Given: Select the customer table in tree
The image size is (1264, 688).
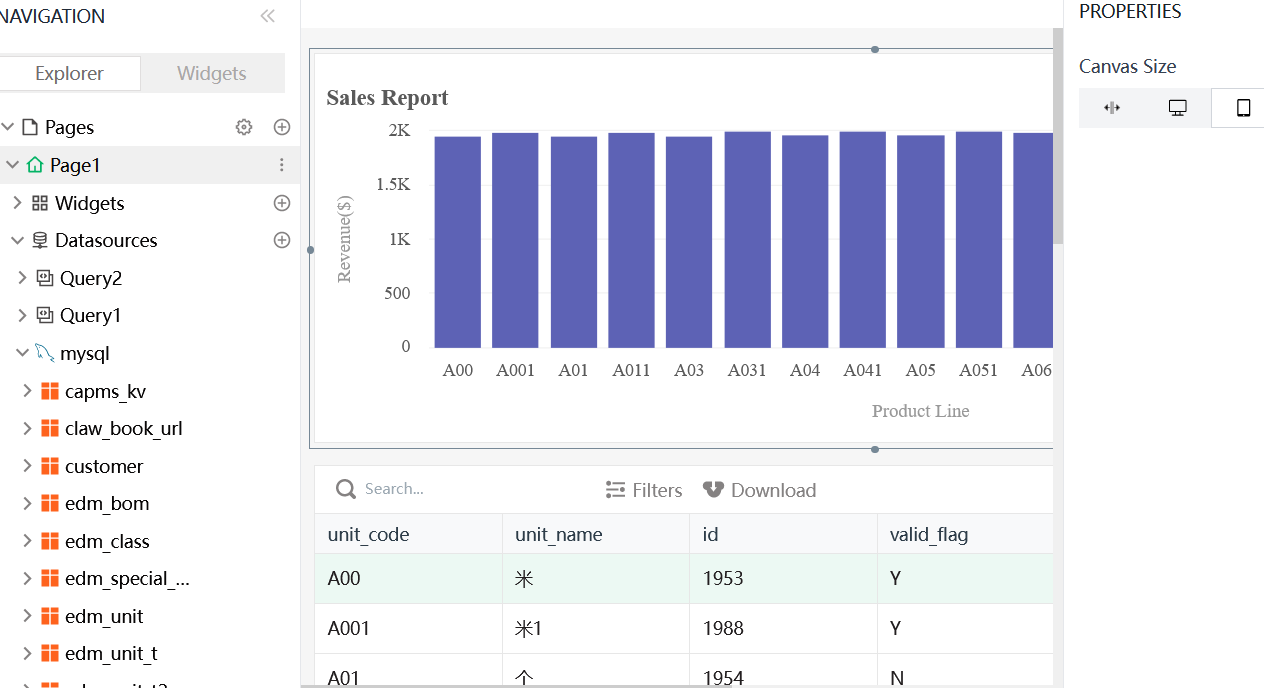Looking at the screenshot, I should coord(103,466).
